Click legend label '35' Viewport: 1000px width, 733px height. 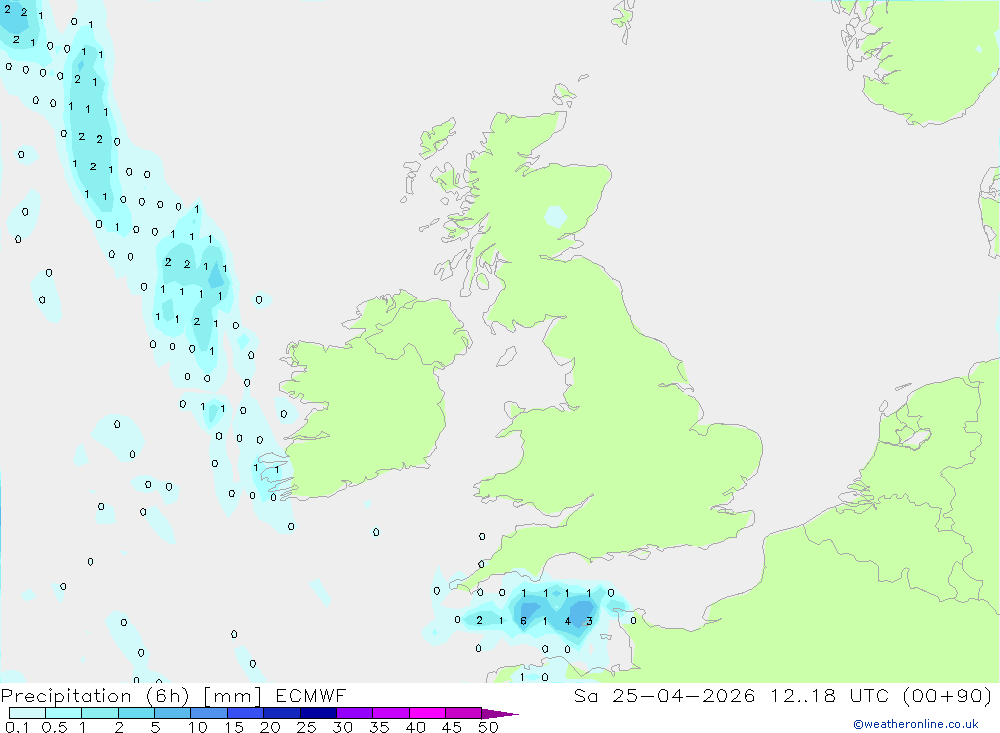coord(379,727)
